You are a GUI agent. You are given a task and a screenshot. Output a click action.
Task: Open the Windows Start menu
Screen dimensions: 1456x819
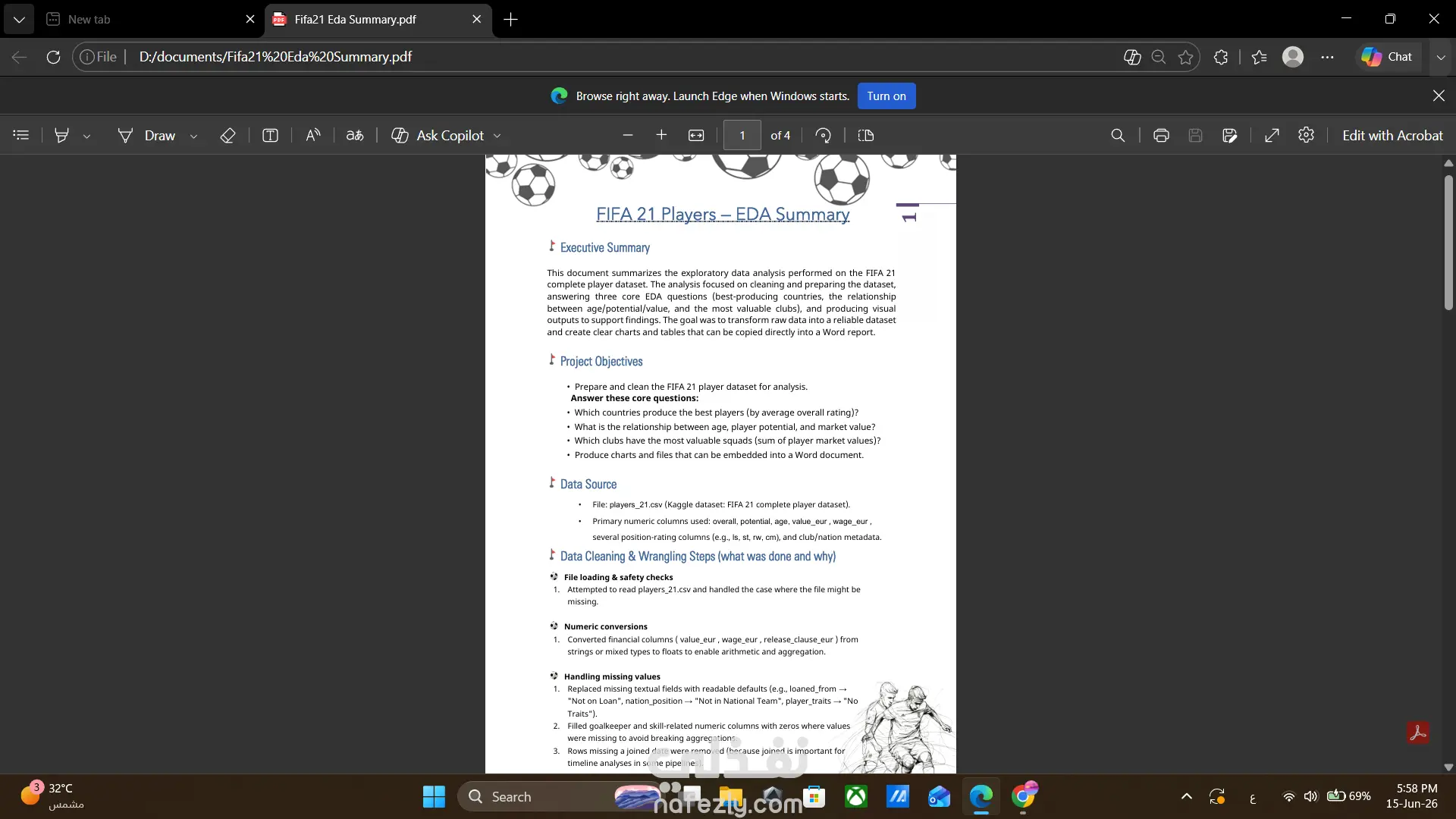[434, 796]
